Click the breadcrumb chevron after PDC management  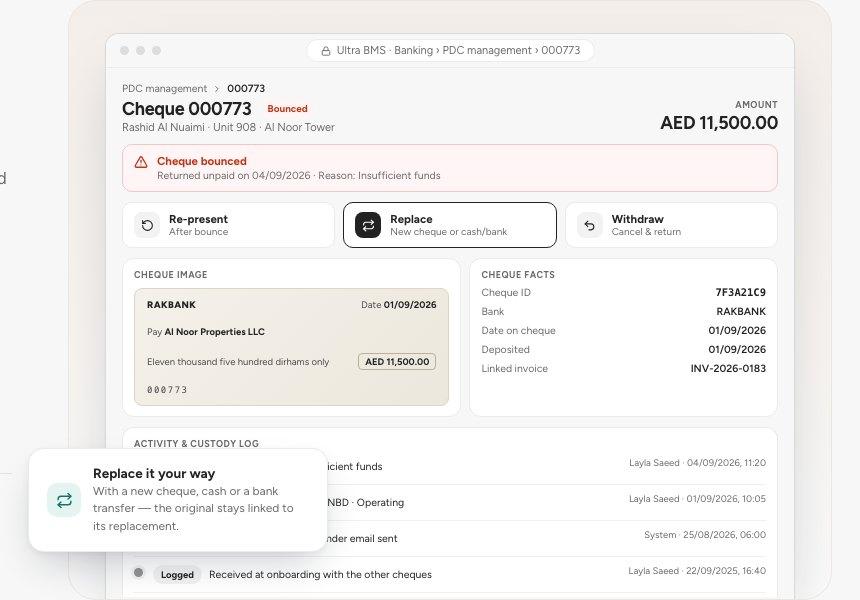217,89
